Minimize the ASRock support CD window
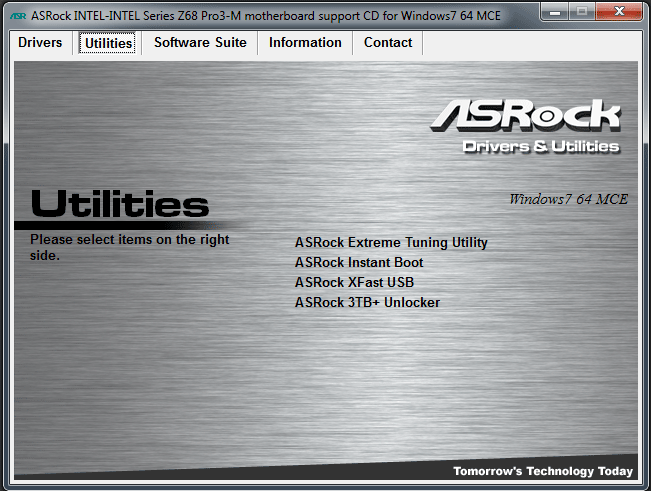This screenshot has height=491, width=651. point(555,11)
